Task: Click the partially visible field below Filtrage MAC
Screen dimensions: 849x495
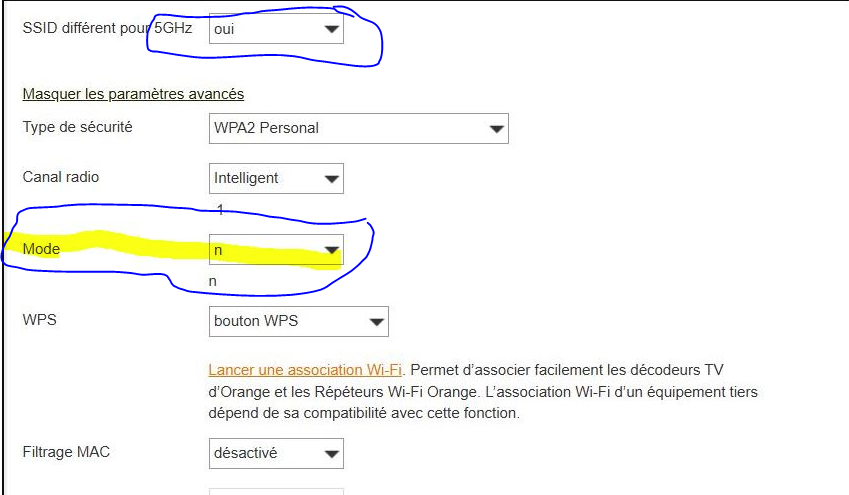Action: (276, 491)
